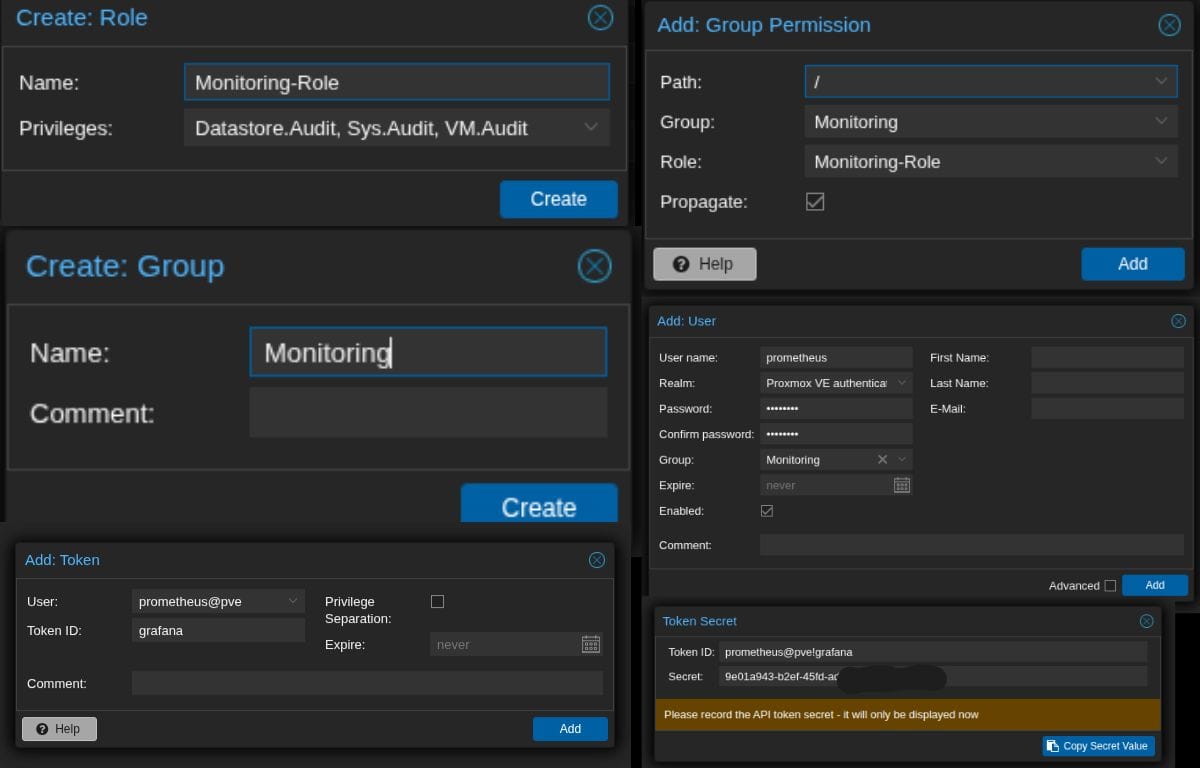Open Help in the Group Permission dialog
Image resolution: width=1200 pixels, height=768 pixels.
point(704,264)
